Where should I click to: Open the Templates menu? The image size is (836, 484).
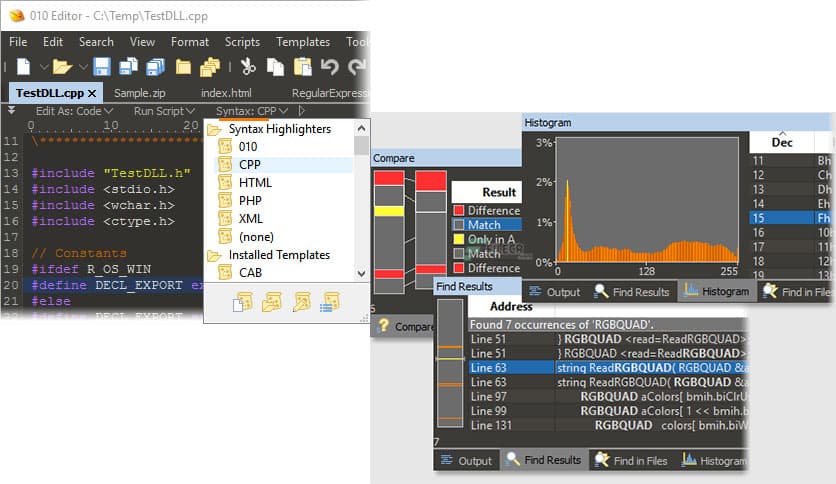(x=303, y=42)
